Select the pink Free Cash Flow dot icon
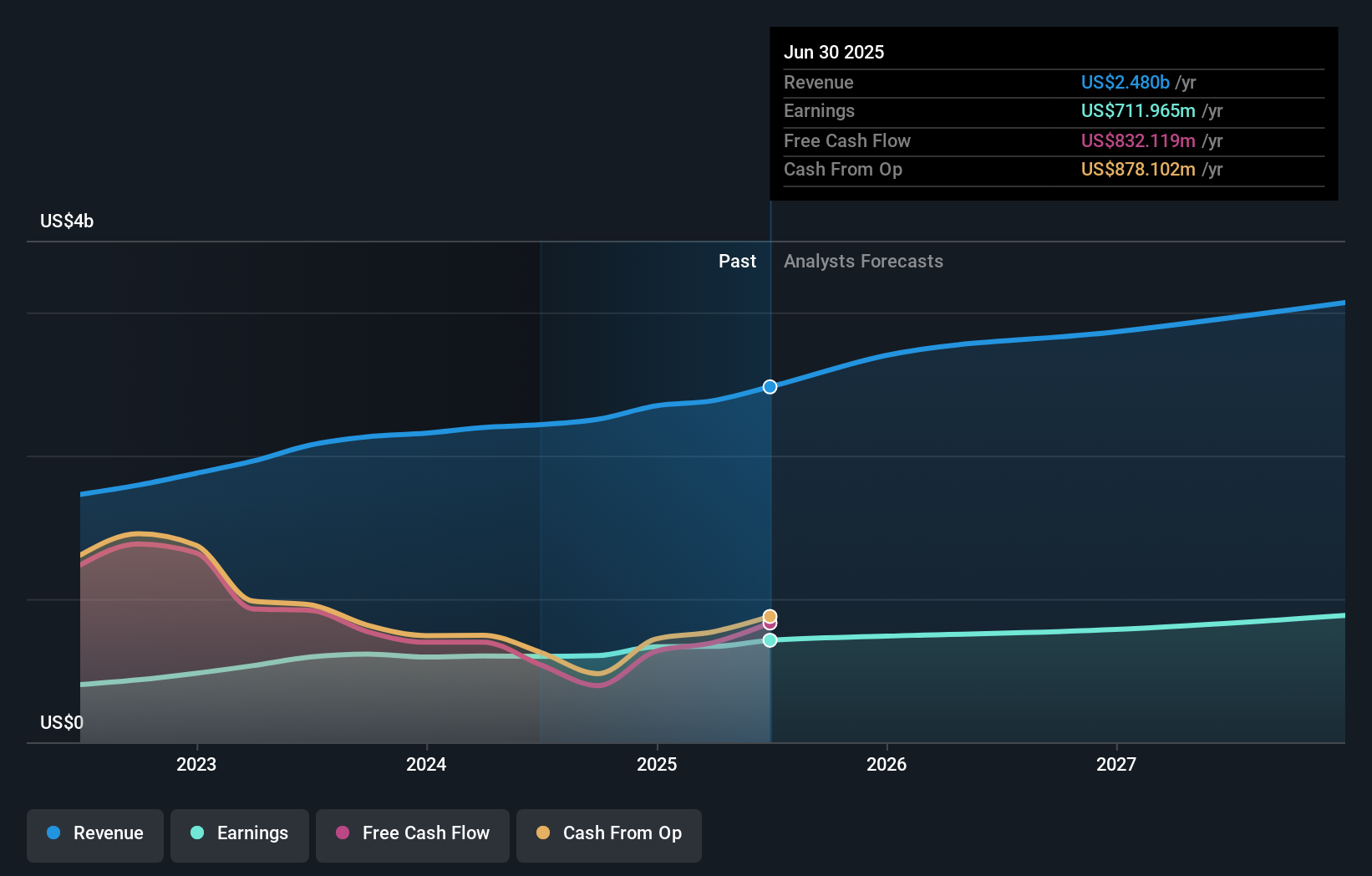The height and width of the screenshot is (876, 1372). coord(343,833)
